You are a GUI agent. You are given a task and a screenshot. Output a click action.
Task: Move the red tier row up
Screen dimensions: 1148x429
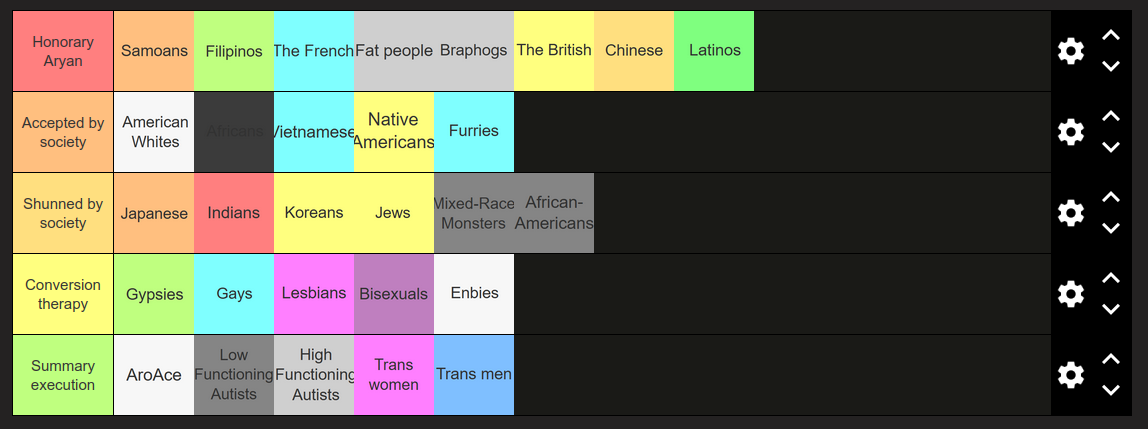coord(1110,35)
